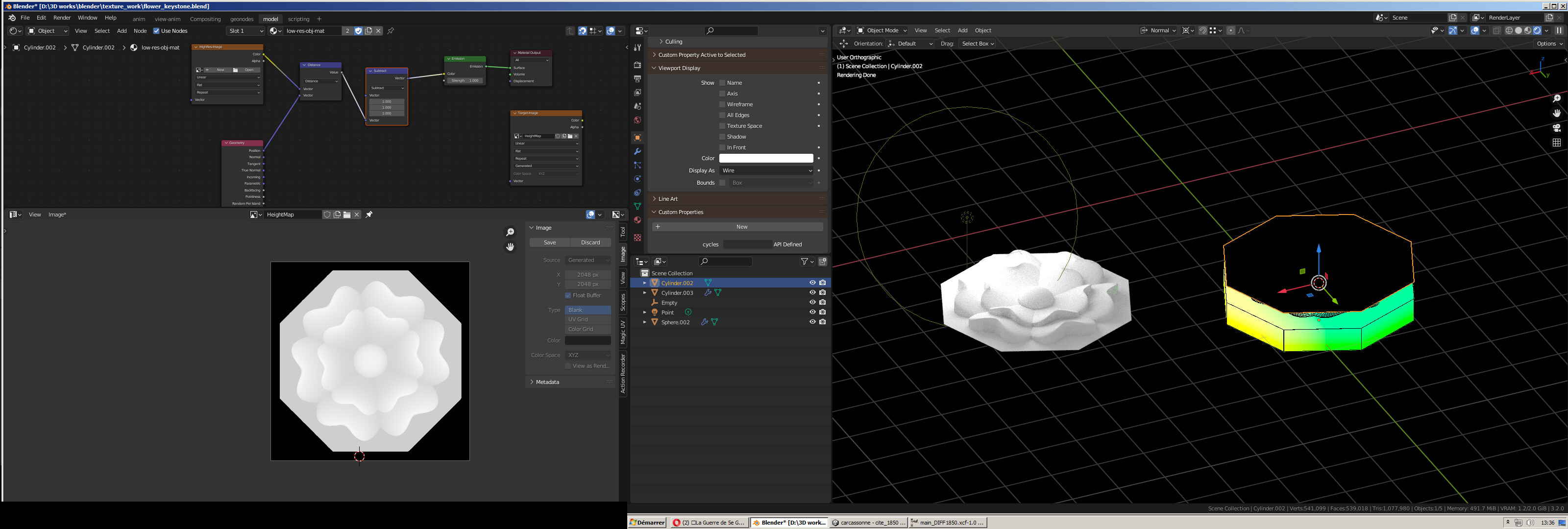Open the Texture properties checker icon
The image size is (1568, 529).
[x=637, y=238]
